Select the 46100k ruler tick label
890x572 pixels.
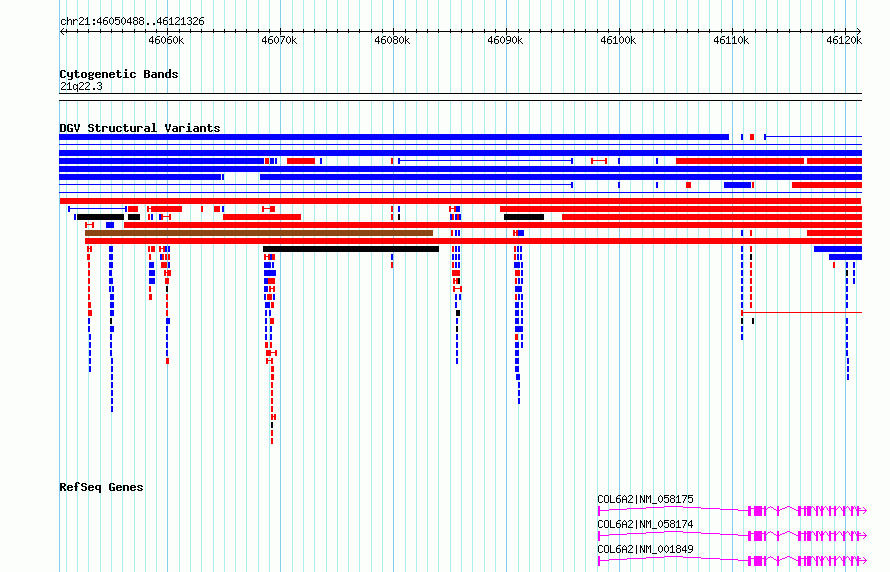[x=618, y=40]
